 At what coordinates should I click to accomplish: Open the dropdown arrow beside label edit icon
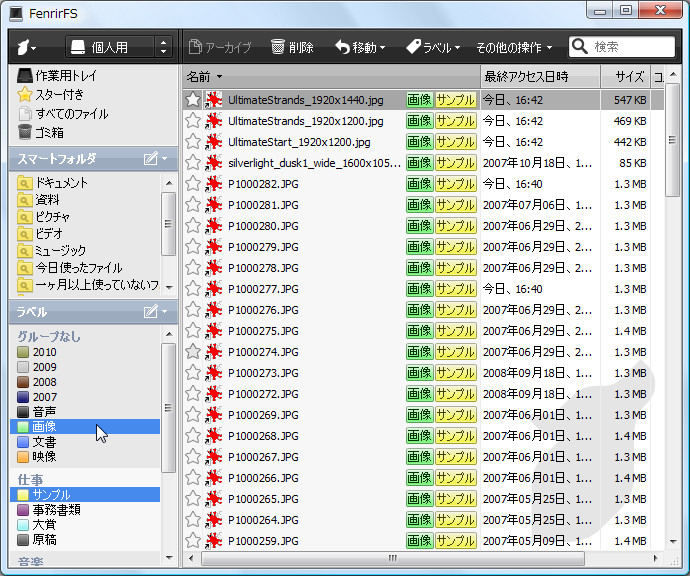[x=165, y=312]
